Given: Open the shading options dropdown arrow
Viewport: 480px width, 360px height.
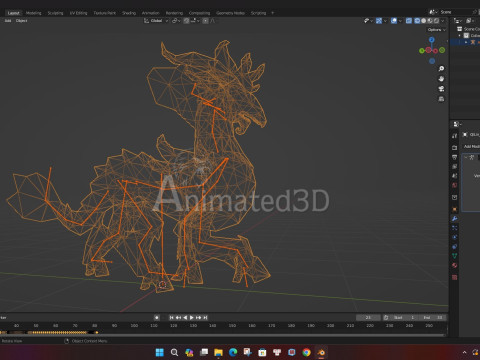Looking at the screenshot, I should pyautogui.click(x=443, y=21).
